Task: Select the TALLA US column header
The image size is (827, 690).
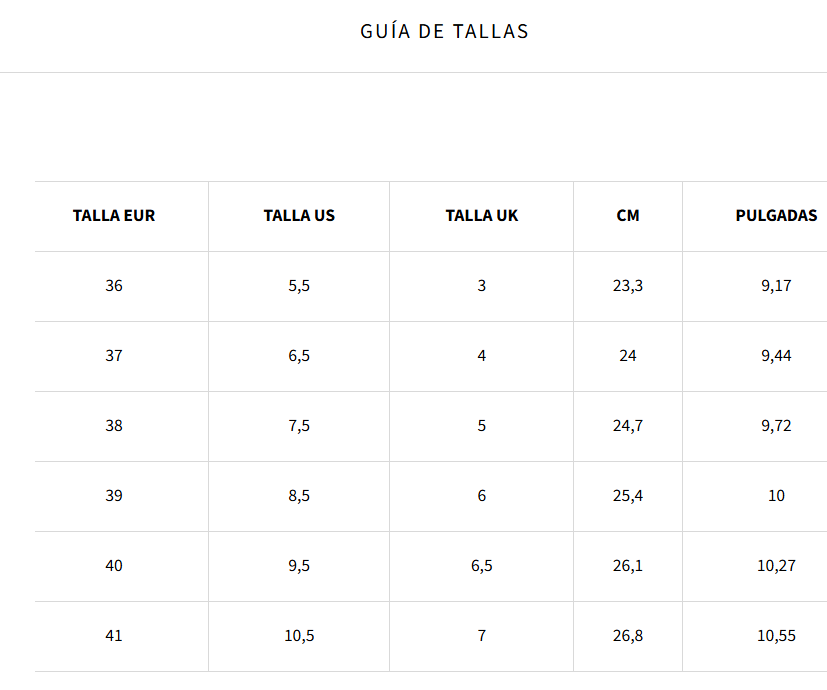Action: (299, 216)
